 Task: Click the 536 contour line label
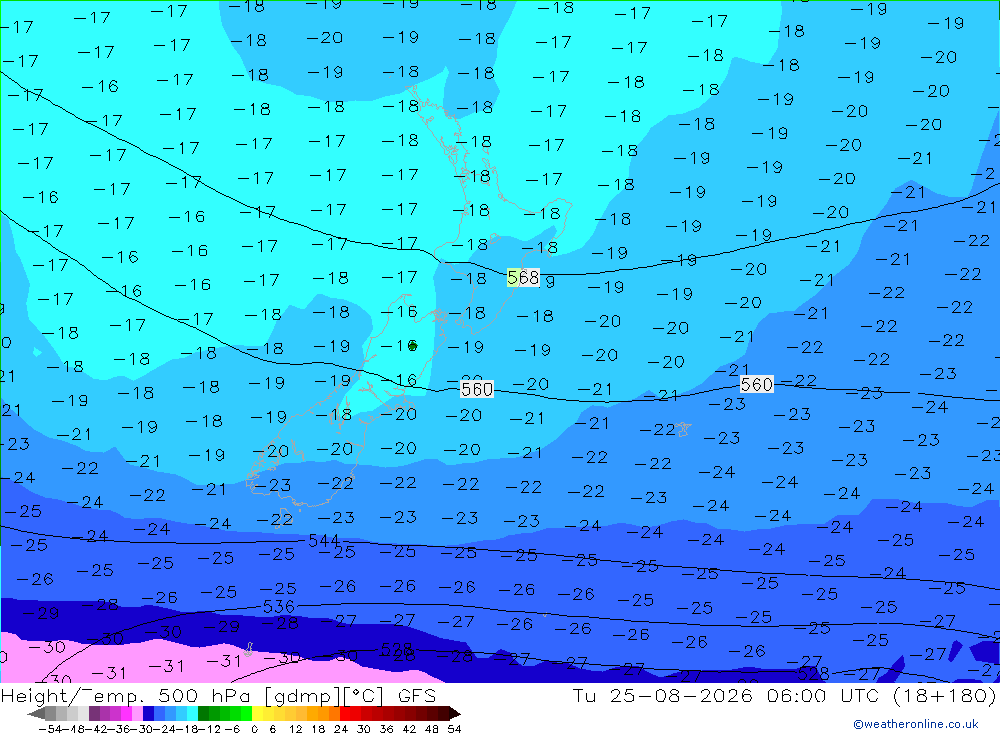tap(279, 606)
